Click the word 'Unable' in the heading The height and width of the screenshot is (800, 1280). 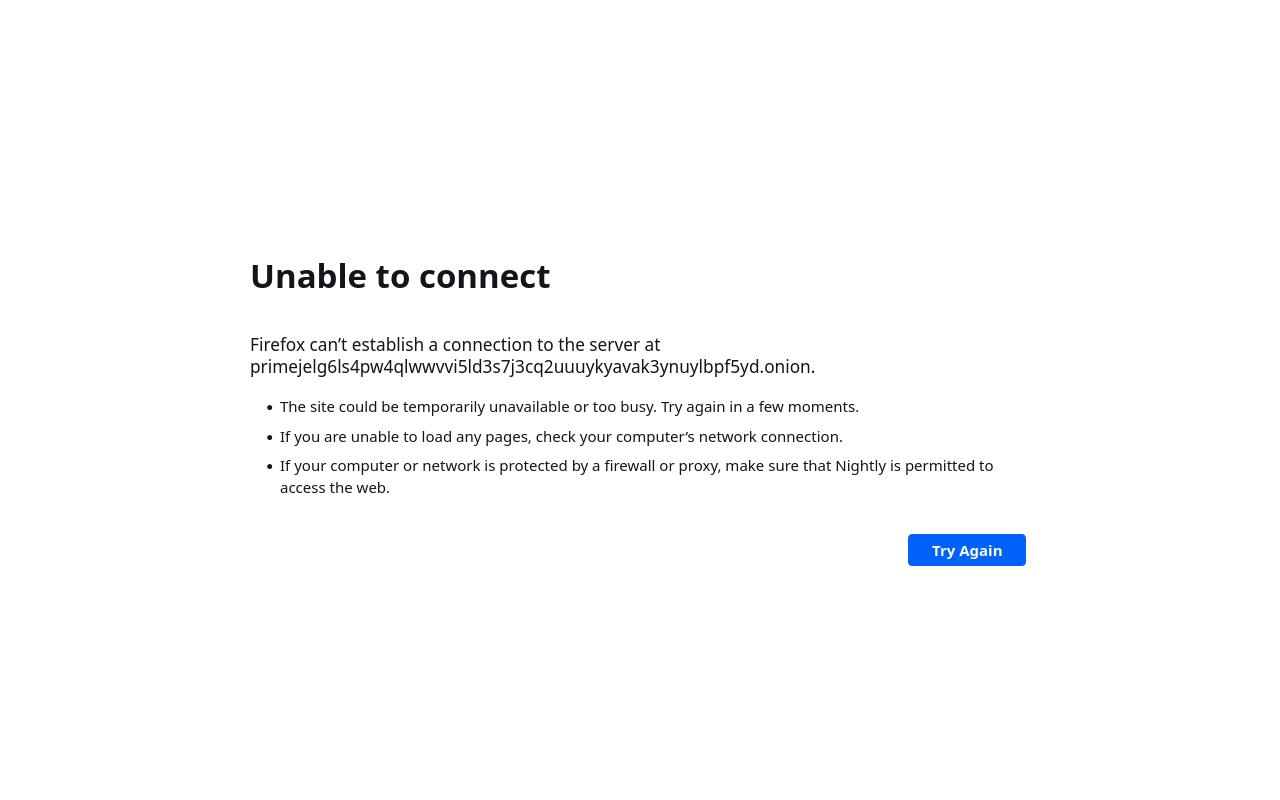point(308,276)
